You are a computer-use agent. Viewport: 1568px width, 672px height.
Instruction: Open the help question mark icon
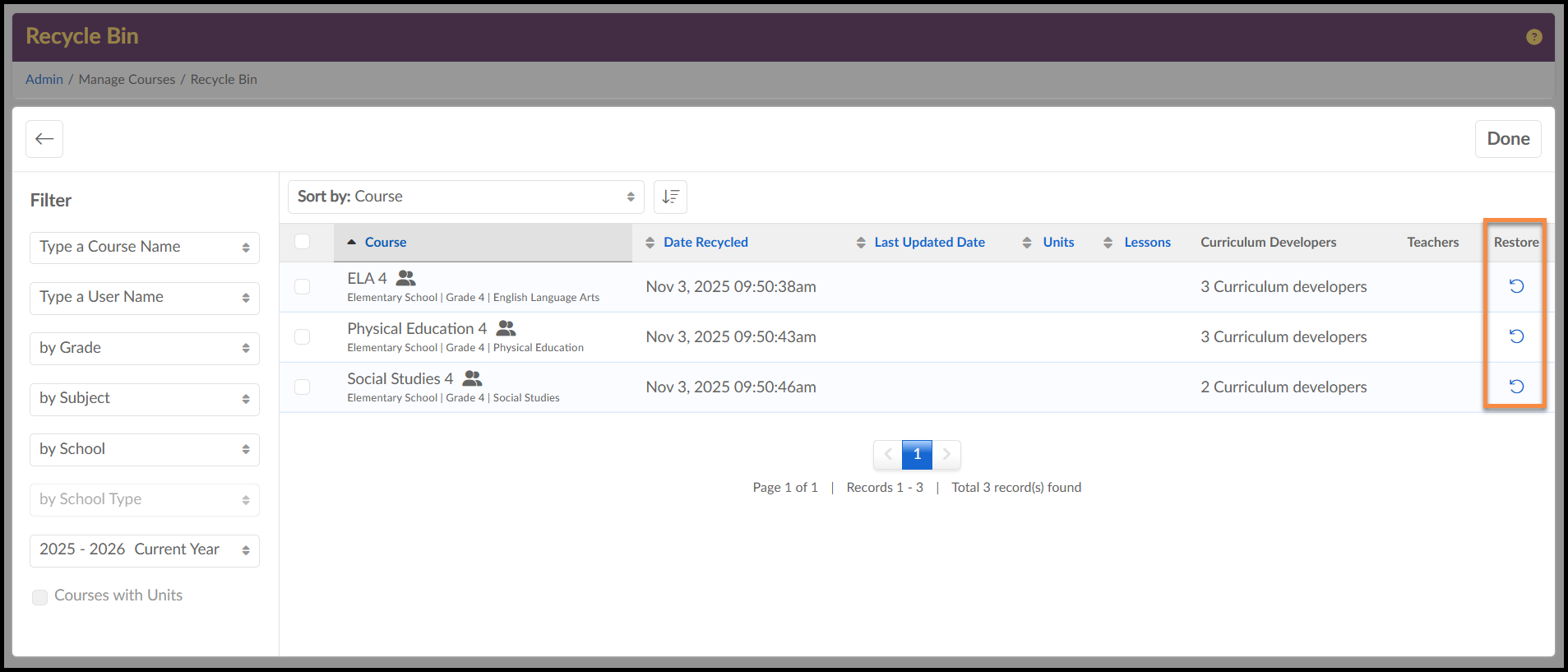1533,37
